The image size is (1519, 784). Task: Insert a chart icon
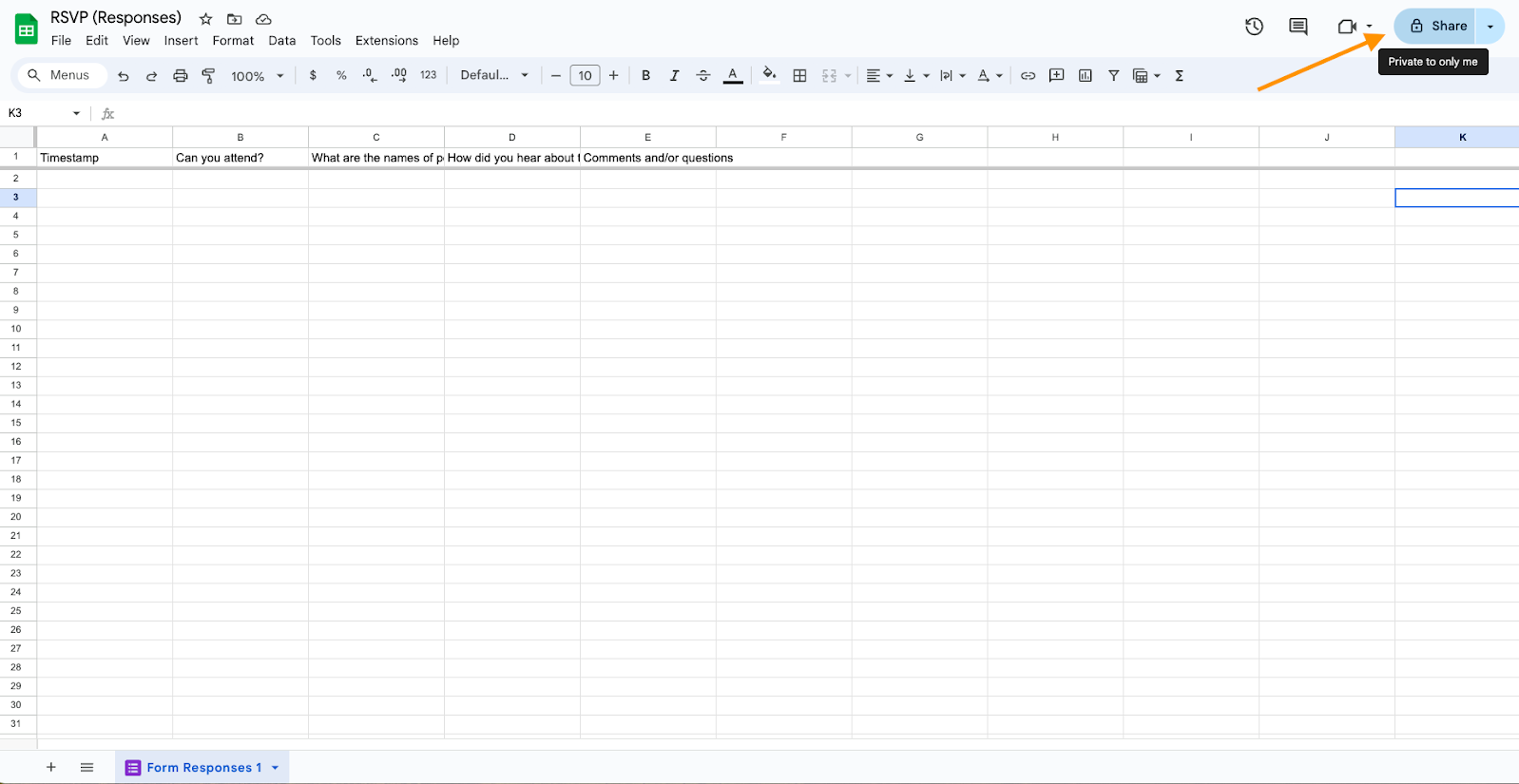1085,75
